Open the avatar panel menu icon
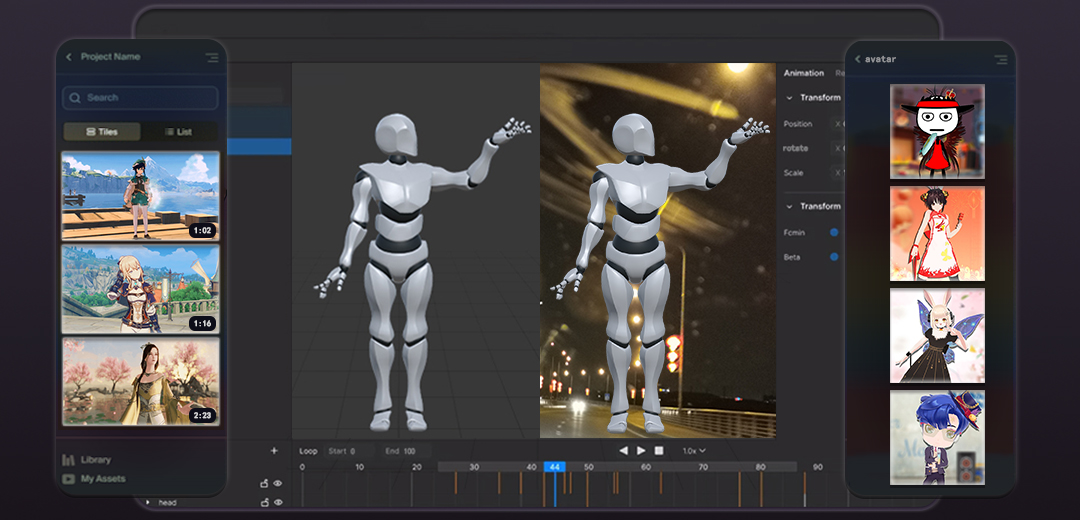 pos(1000,60)
